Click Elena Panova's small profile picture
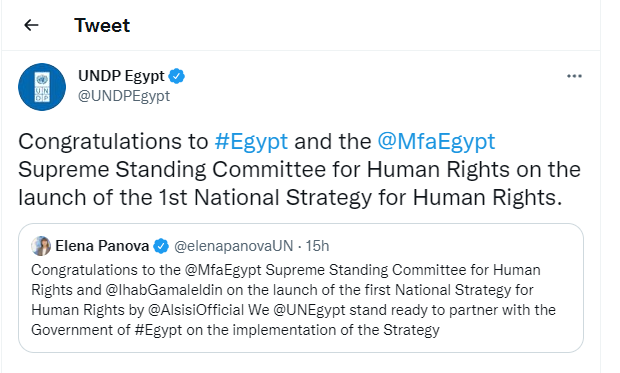 point(41,246)
